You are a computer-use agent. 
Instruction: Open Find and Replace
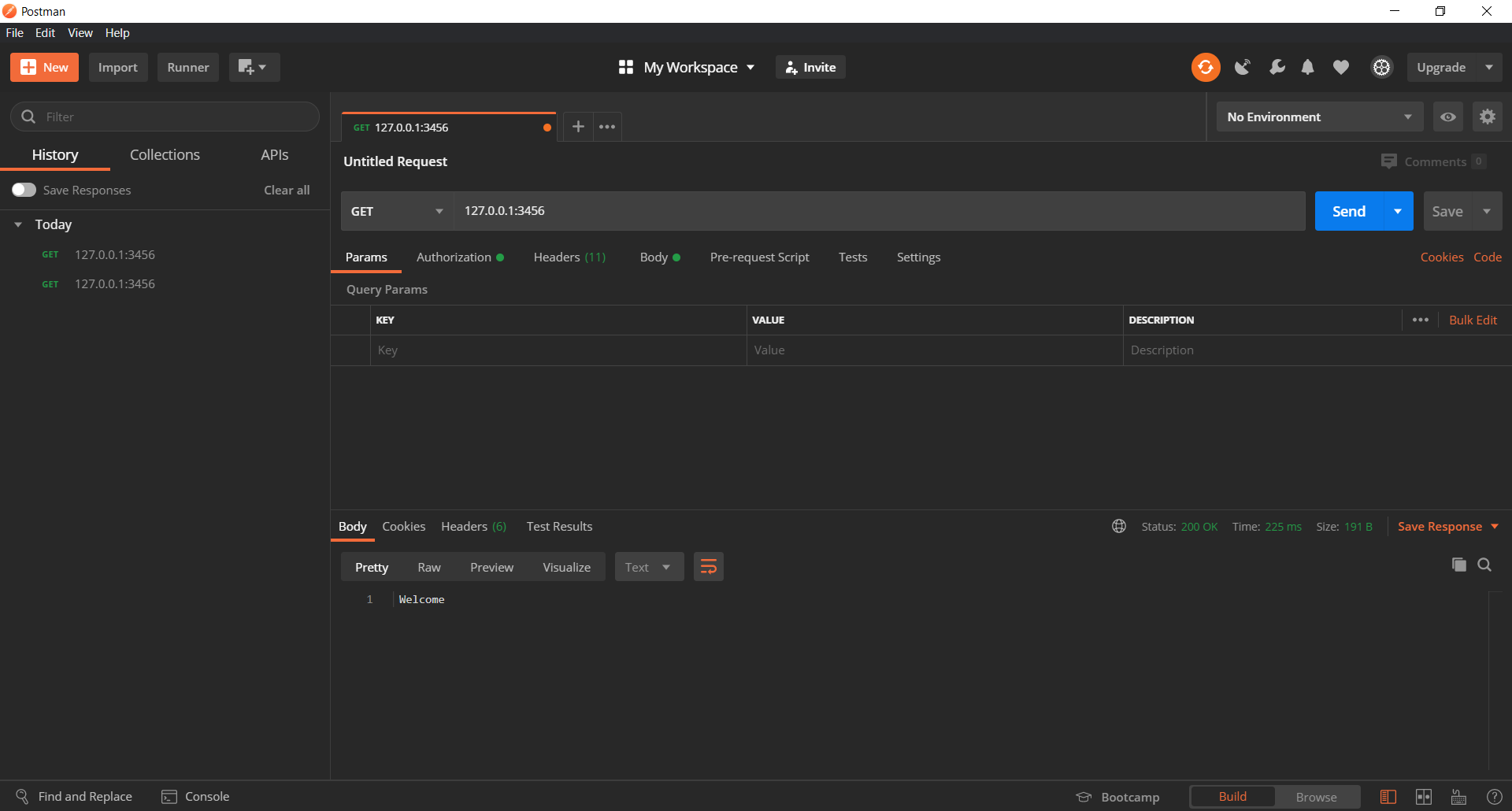[74, 797]
